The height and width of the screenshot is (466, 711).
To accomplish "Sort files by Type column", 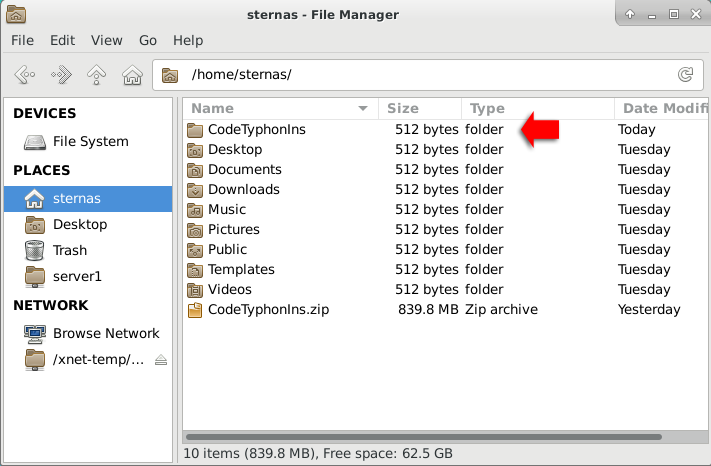I will pos(538,108).
